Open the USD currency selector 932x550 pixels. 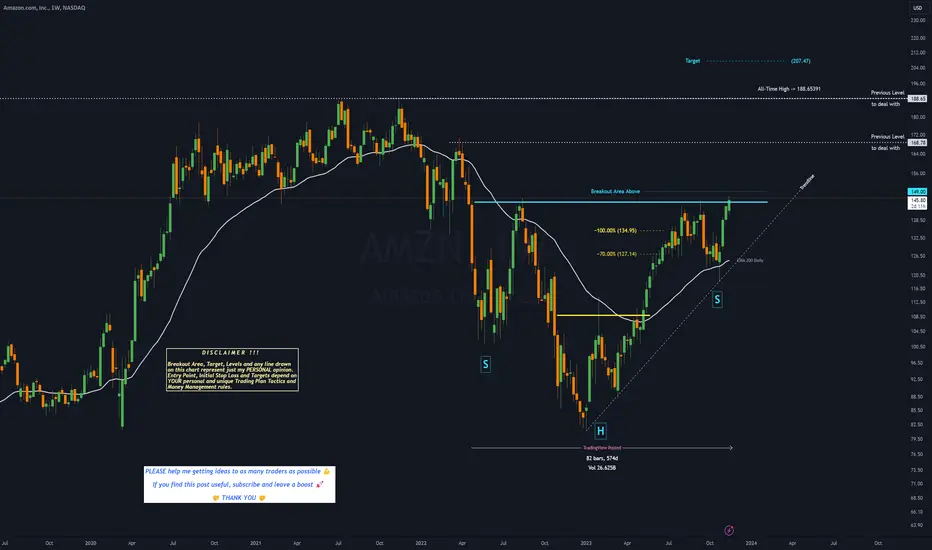917,8
